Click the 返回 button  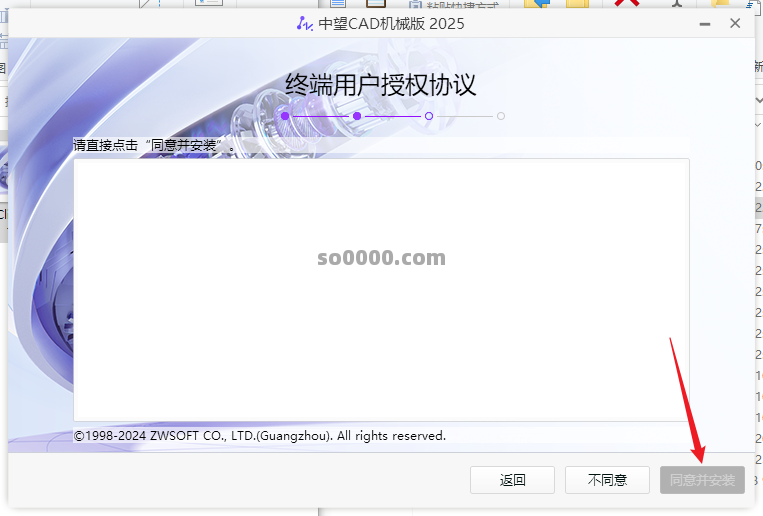click(x=512, y=480)
